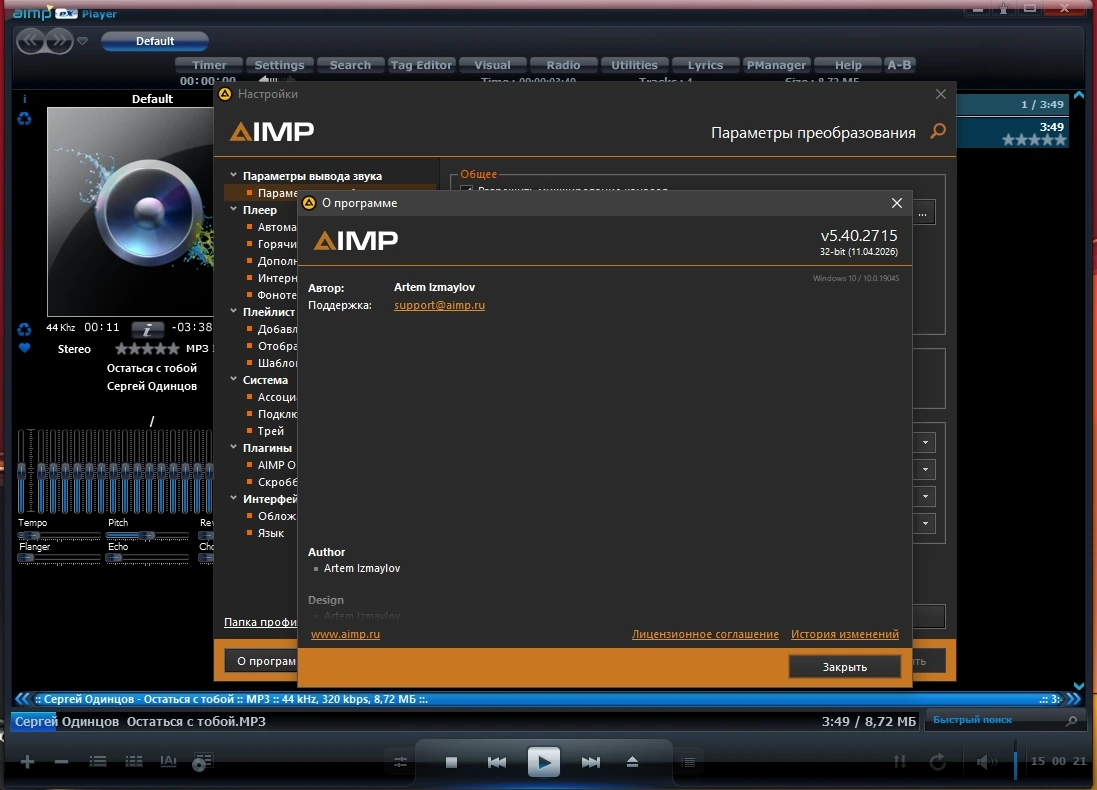Screen dimensions: 1097x790
Task: Click the playlist icon right of eject
Action: pos(688,762)
